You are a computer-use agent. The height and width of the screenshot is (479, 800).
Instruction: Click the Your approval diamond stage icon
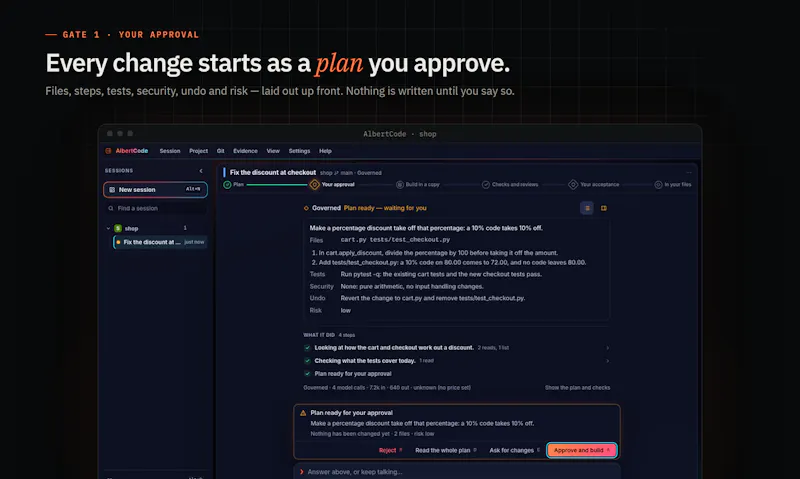(314, 185)
